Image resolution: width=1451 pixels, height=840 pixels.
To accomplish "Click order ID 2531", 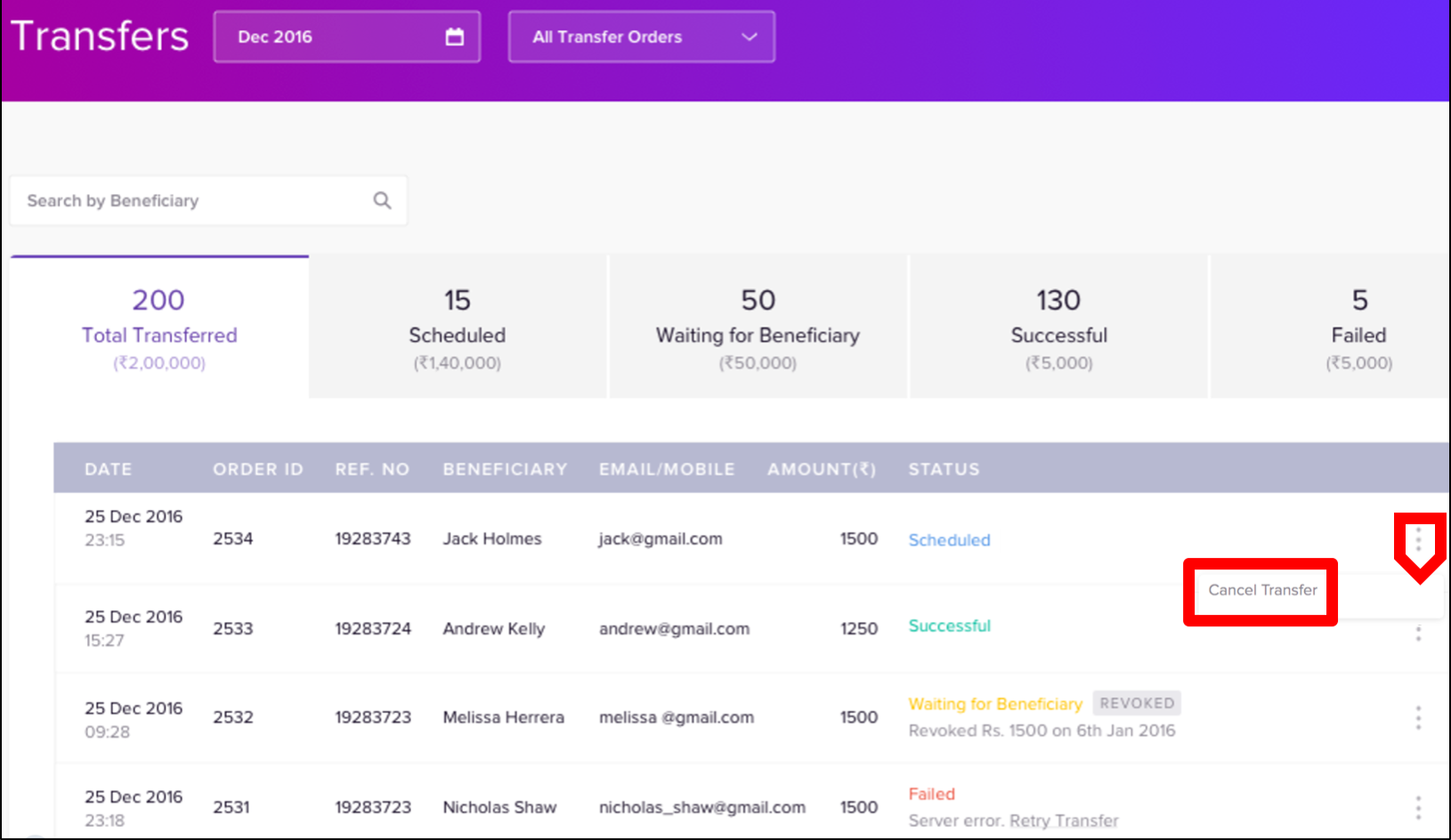I will (231, 807).
